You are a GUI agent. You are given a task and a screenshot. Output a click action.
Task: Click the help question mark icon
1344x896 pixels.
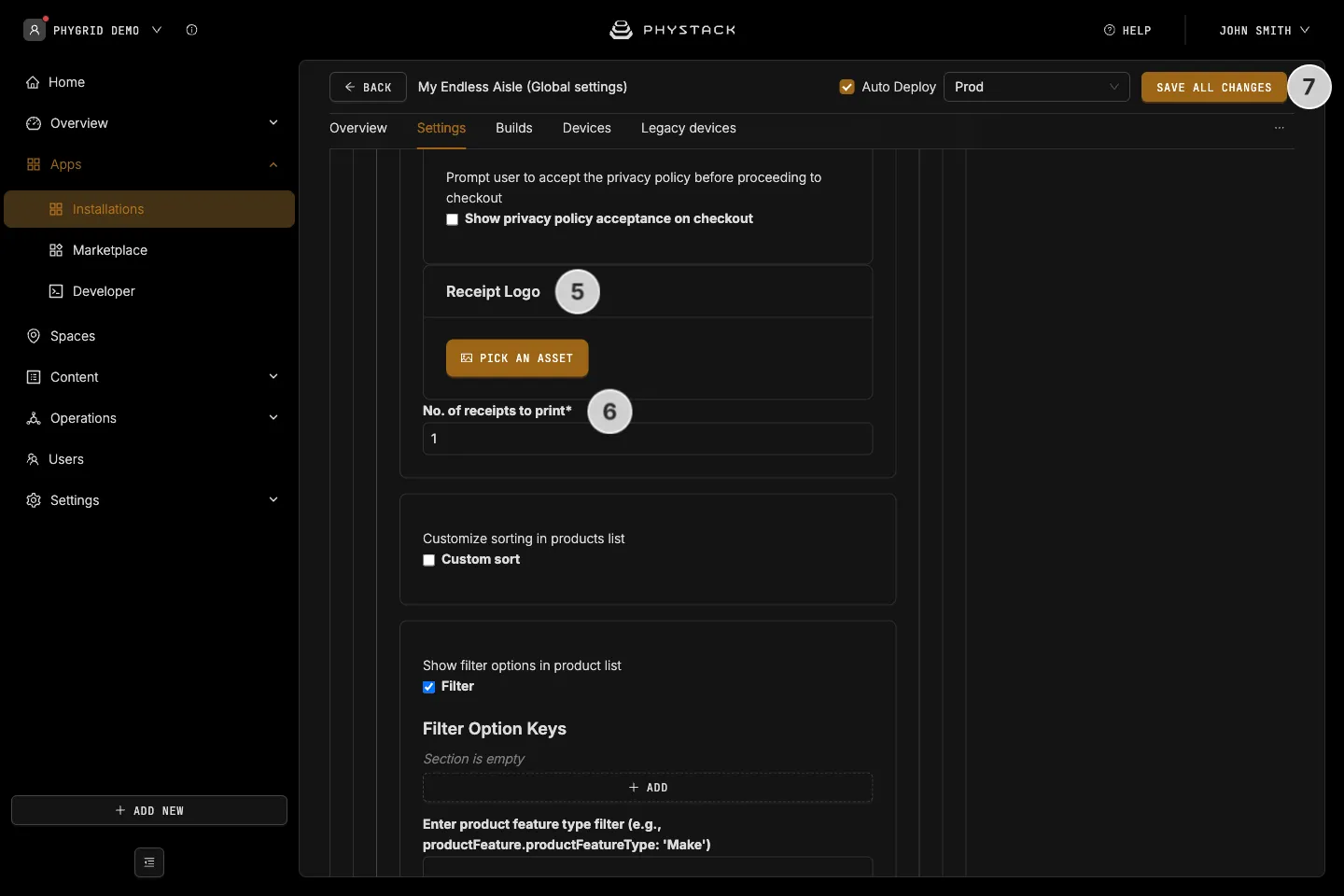1110,30
